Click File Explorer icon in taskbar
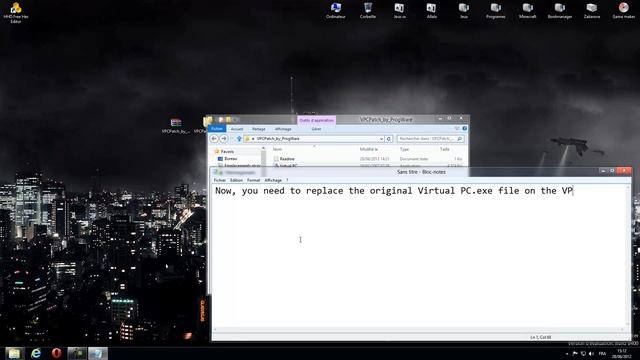This screenshot has width=640, height=360. 14,353
